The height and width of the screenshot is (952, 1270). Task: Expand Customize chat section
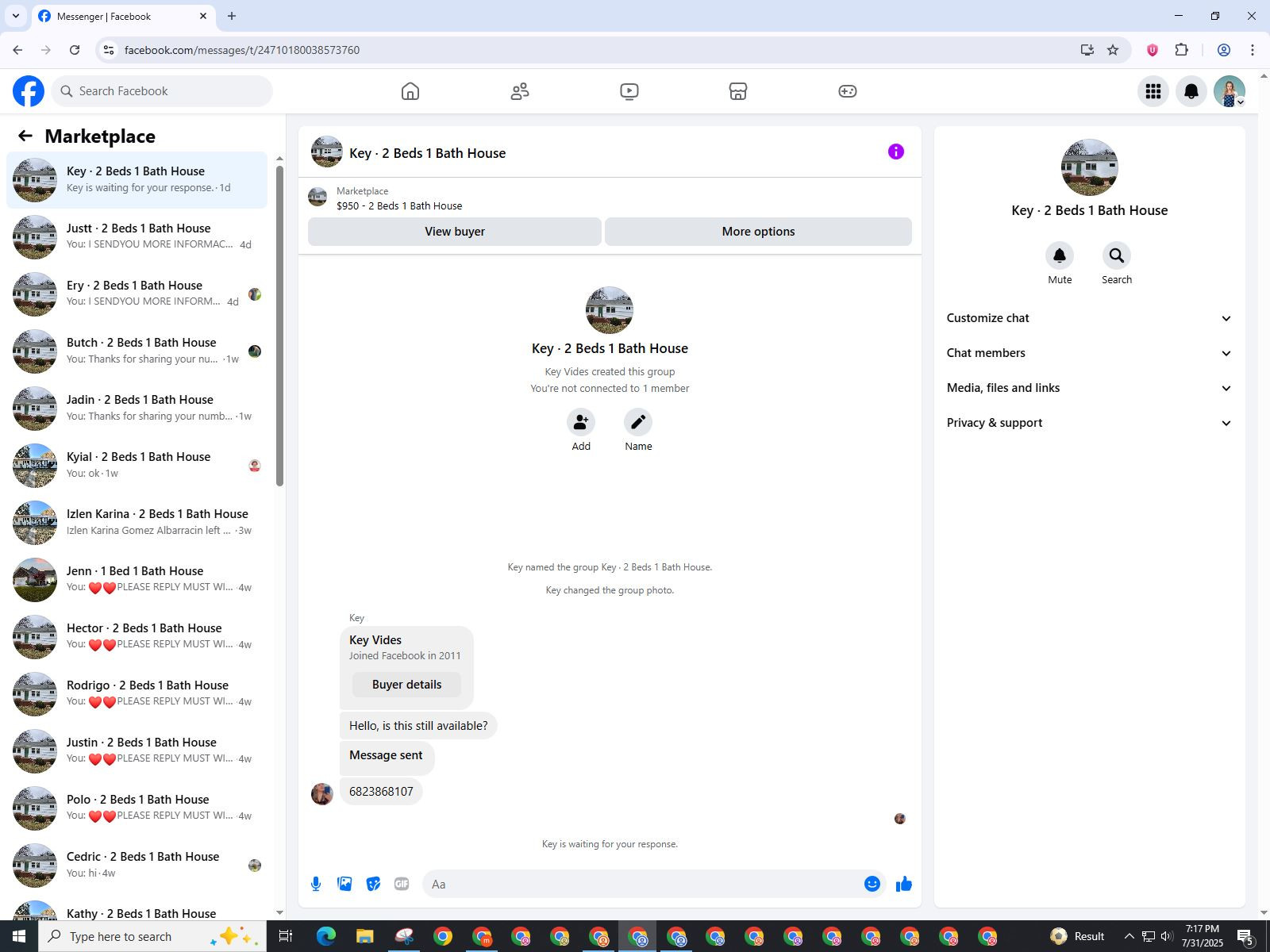[1089, 318]
